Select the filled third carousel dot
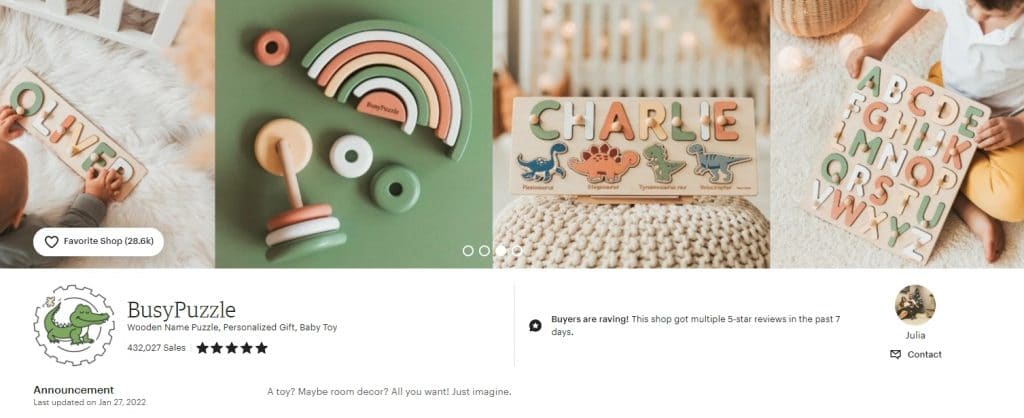The image size is (1024, 418). tap(500, 251)
